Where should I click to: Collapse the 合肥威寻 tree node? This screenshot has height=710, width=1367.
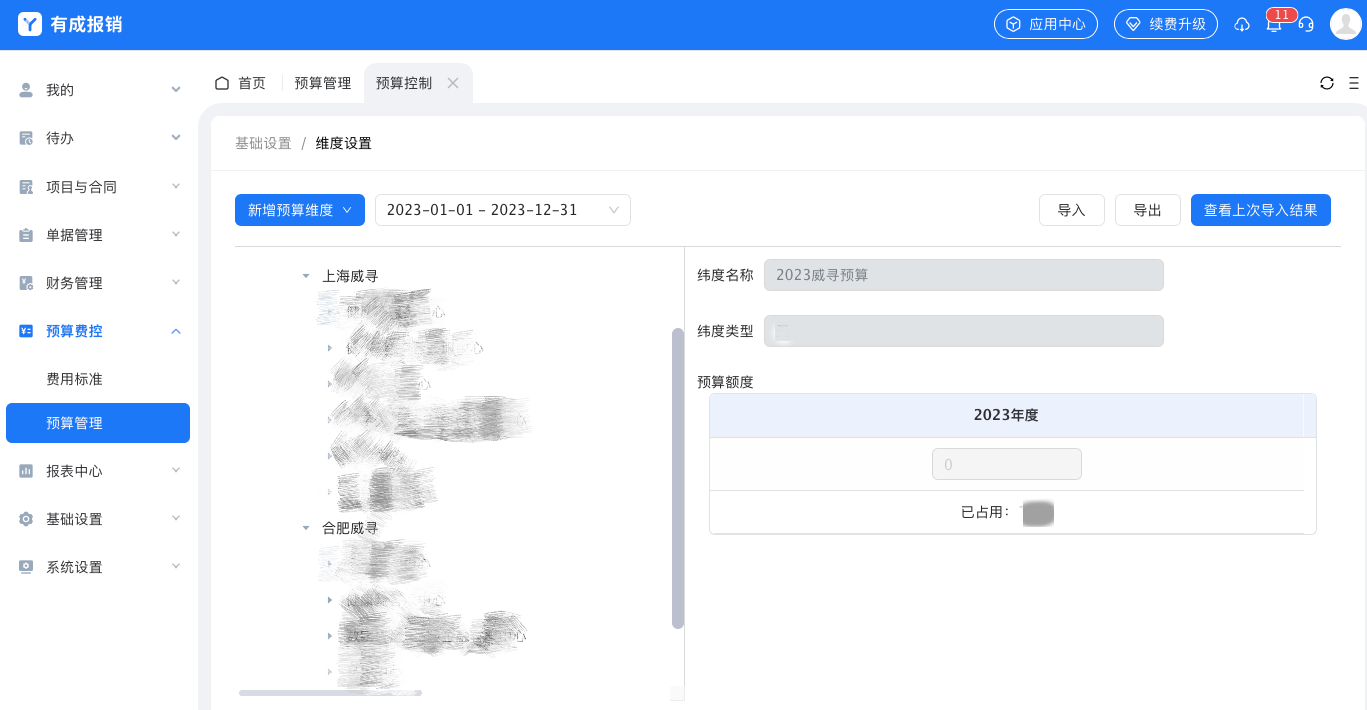click(306, 527)
